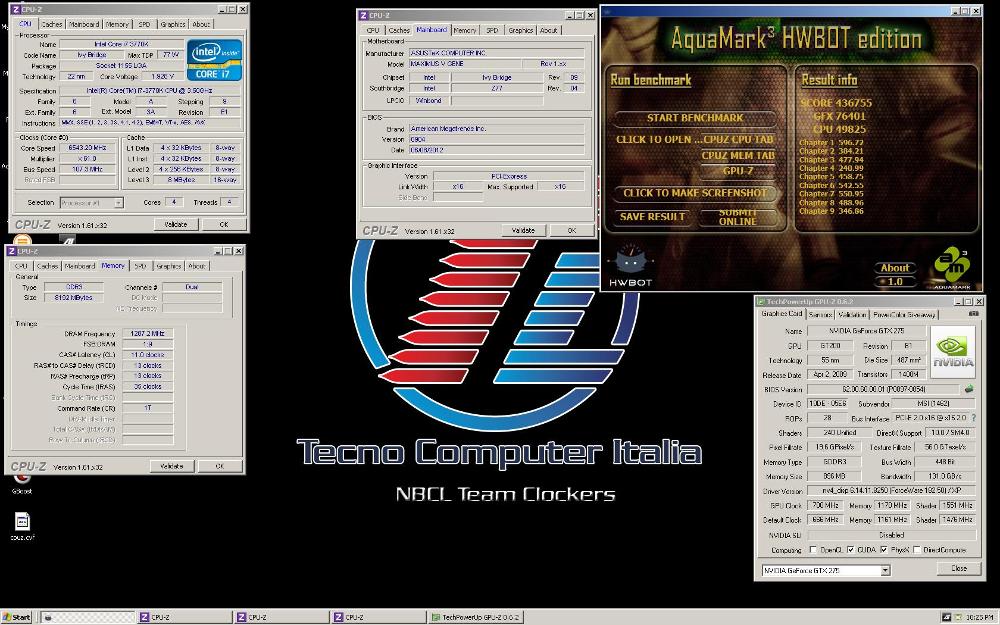Click the GPU Clock 700 MHz field
The image size is (1000, 625).
(x=826, y=505)
